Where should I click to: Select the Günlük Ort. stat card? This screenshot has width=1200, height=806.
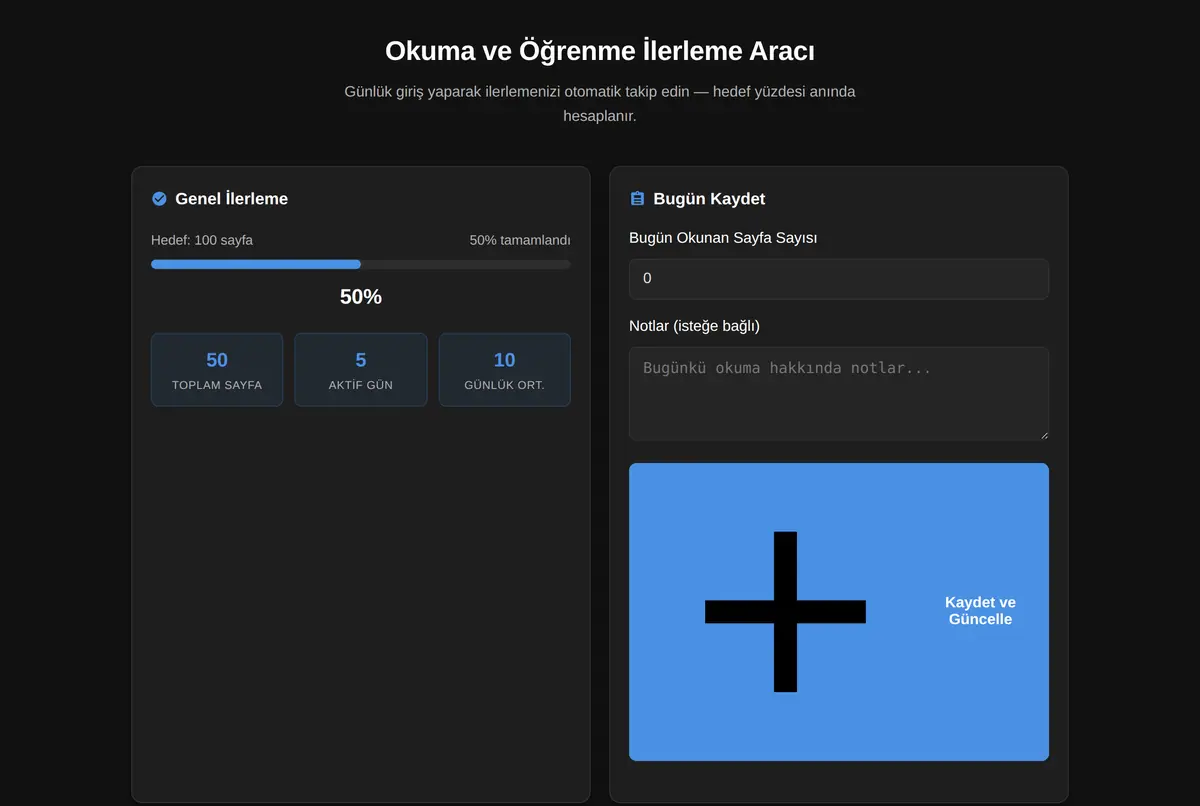pos(505,370)
